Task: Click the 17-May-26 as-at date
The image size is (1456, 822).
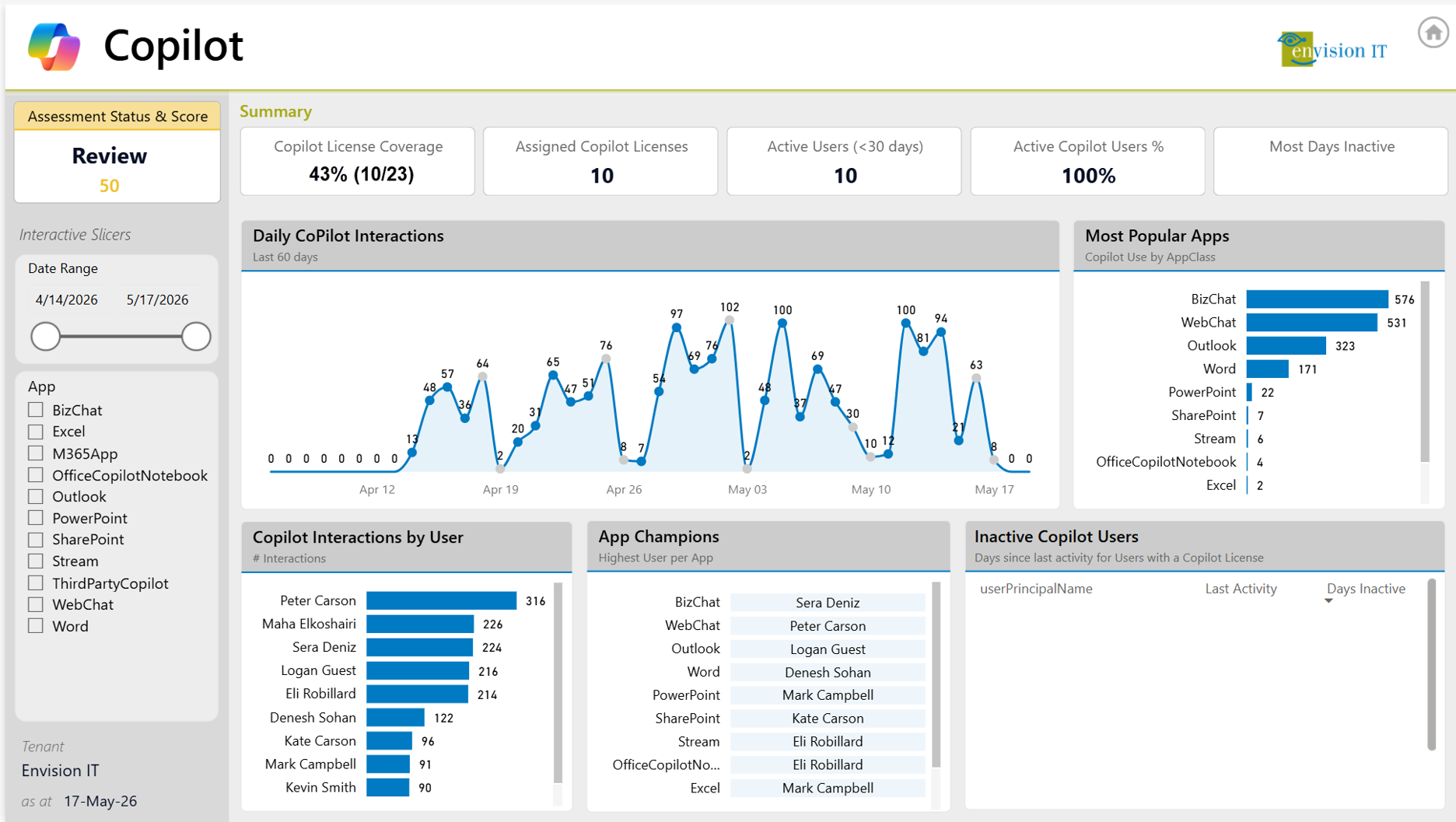Action: point(100,801)
